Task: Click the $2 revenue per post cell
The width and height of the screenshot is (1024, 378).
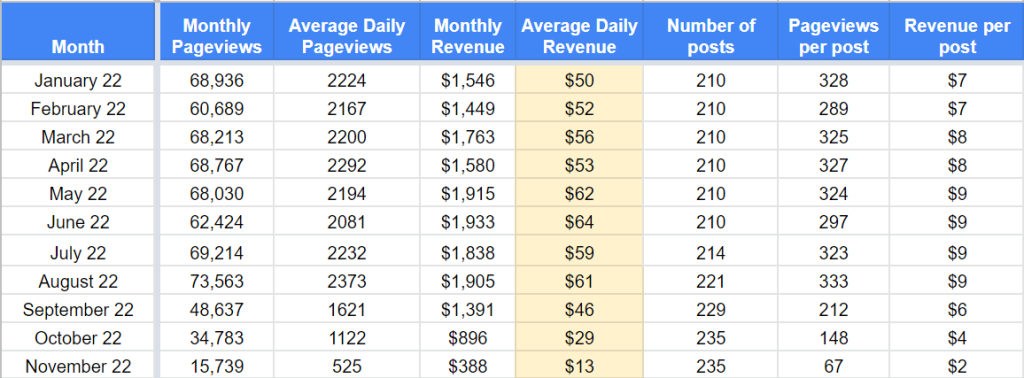Action: pos(957,366)
